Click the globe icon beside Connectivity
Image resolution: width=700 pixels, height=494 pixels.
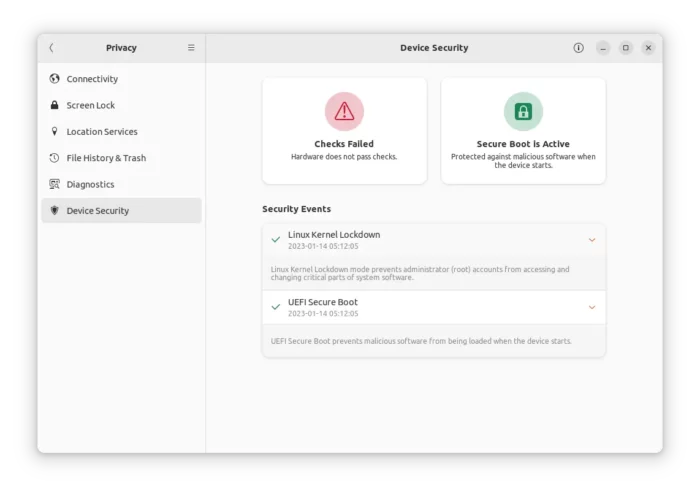coord(54,79)
